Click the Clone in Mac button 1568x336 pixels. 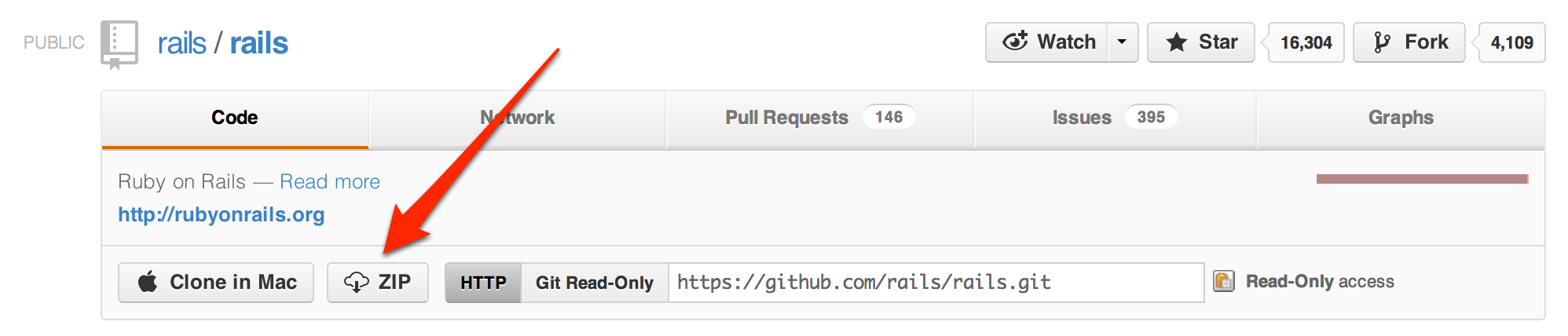coord(216,283)
